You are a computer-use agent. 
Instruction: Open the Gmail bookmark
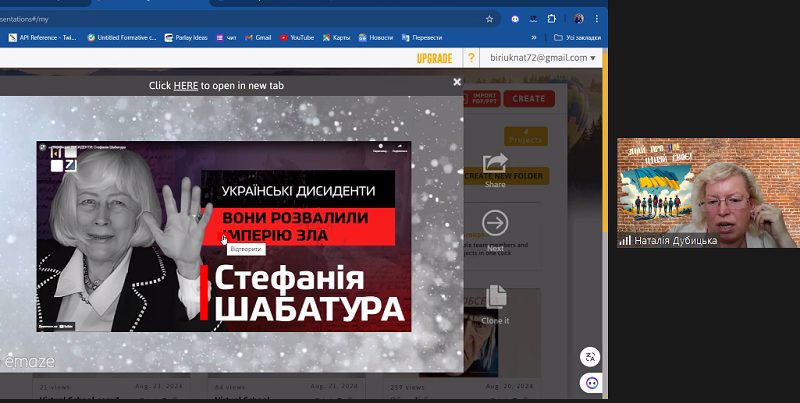point(258,38)
